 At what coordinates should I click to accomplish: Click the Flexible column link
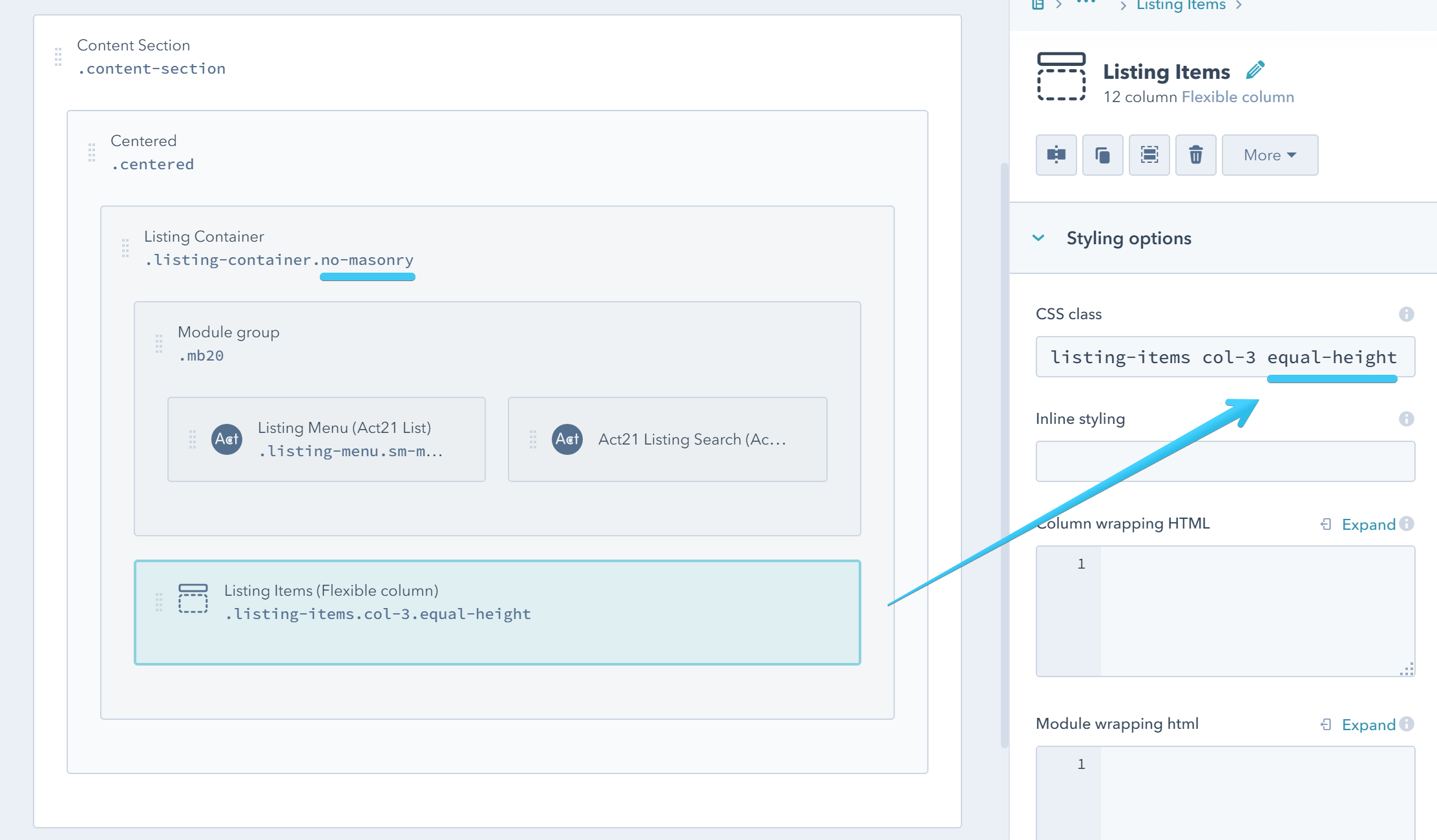[x=1237, y=97]
